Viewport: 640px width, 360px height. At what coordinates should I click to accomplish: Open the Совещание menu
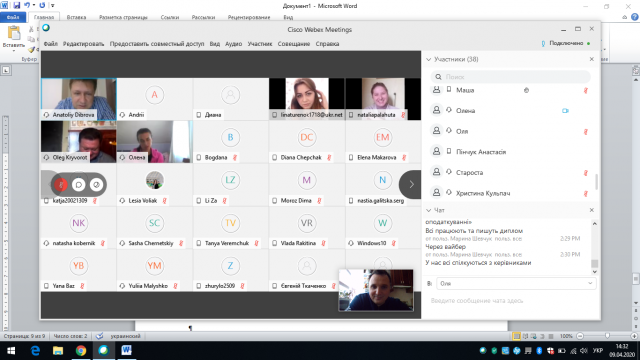coord(294,44)
